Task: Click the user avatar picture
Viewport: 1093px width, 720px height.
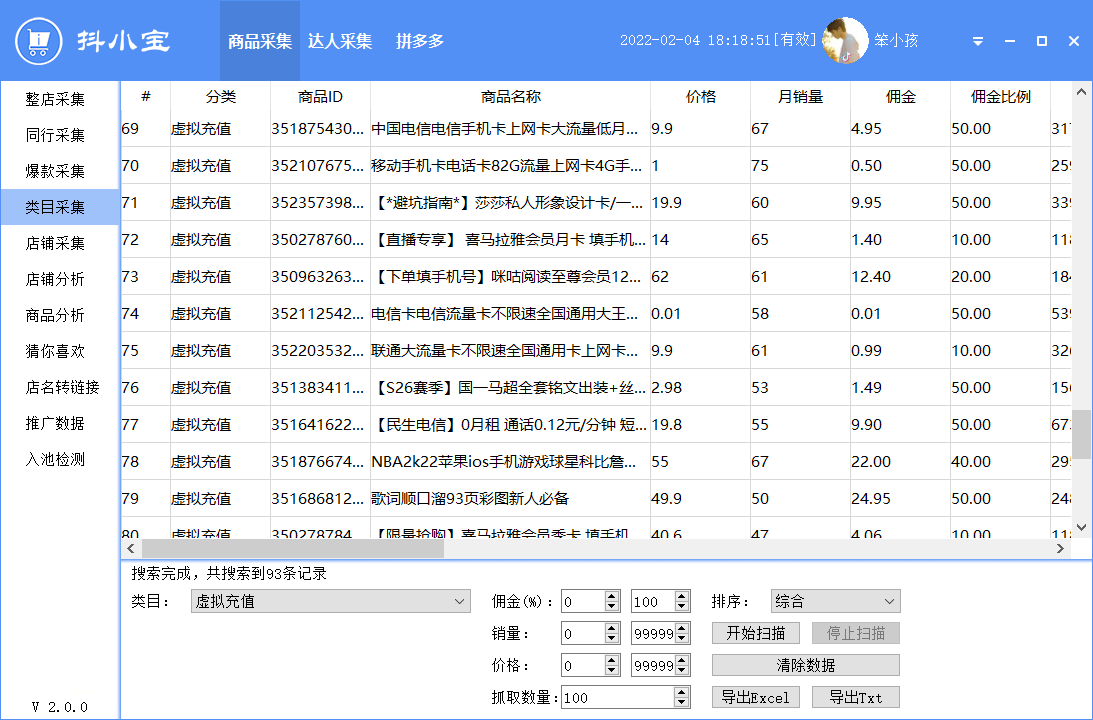Action: pos(845,41)
